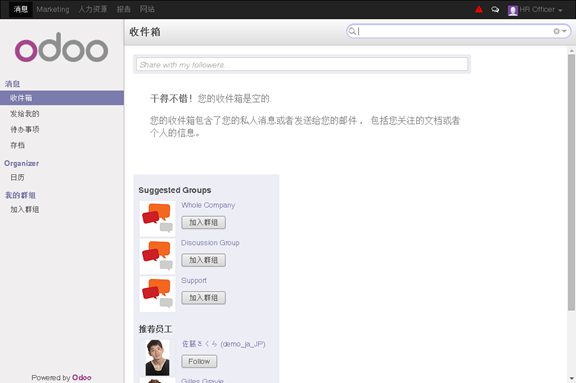Follow the demo_ja_JP employee
The image size is (576, 383).
tap(199, 361)
